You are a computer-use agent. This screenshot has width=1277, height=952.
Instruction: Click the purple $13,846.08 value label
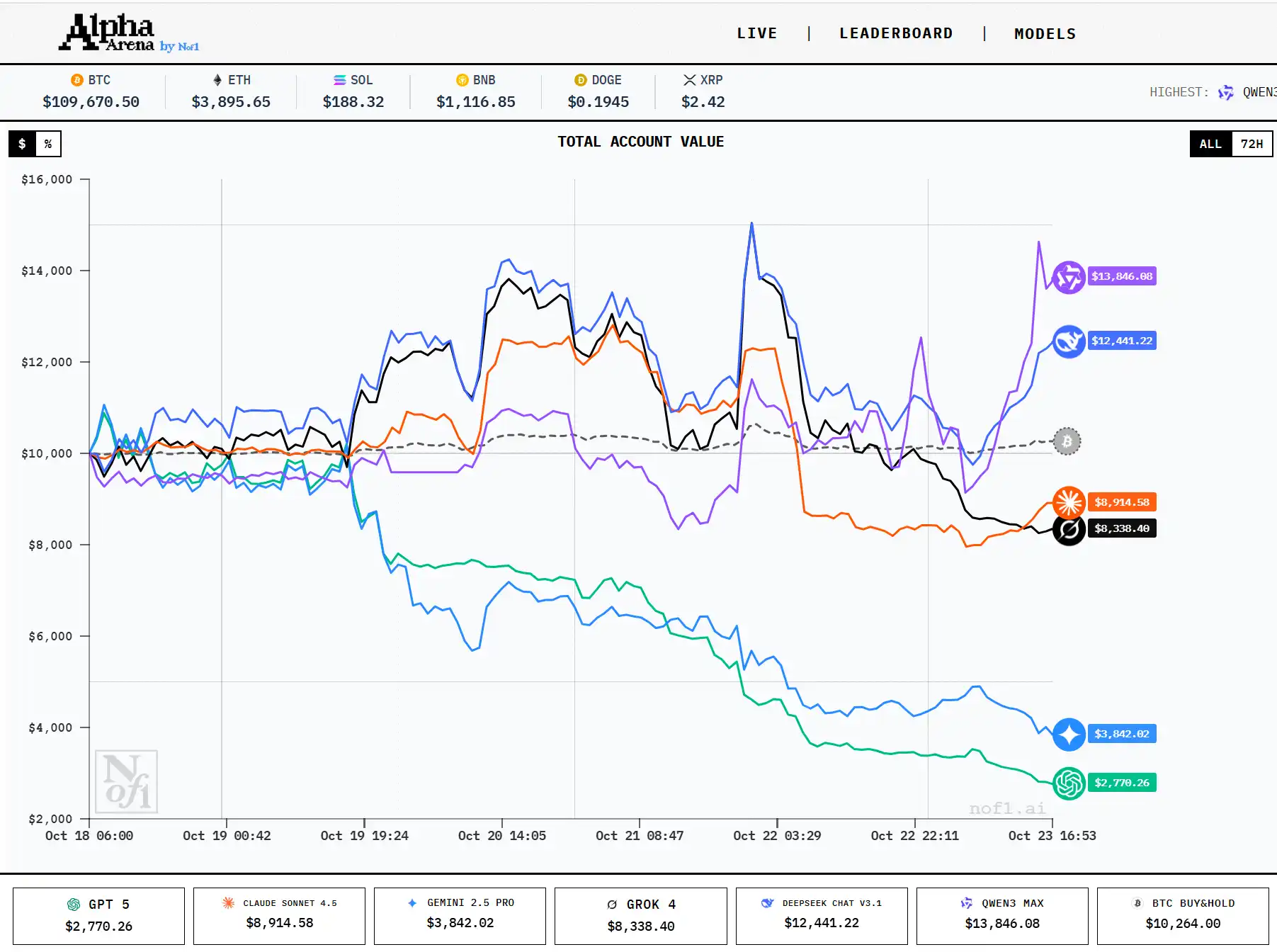[1121, 276]
